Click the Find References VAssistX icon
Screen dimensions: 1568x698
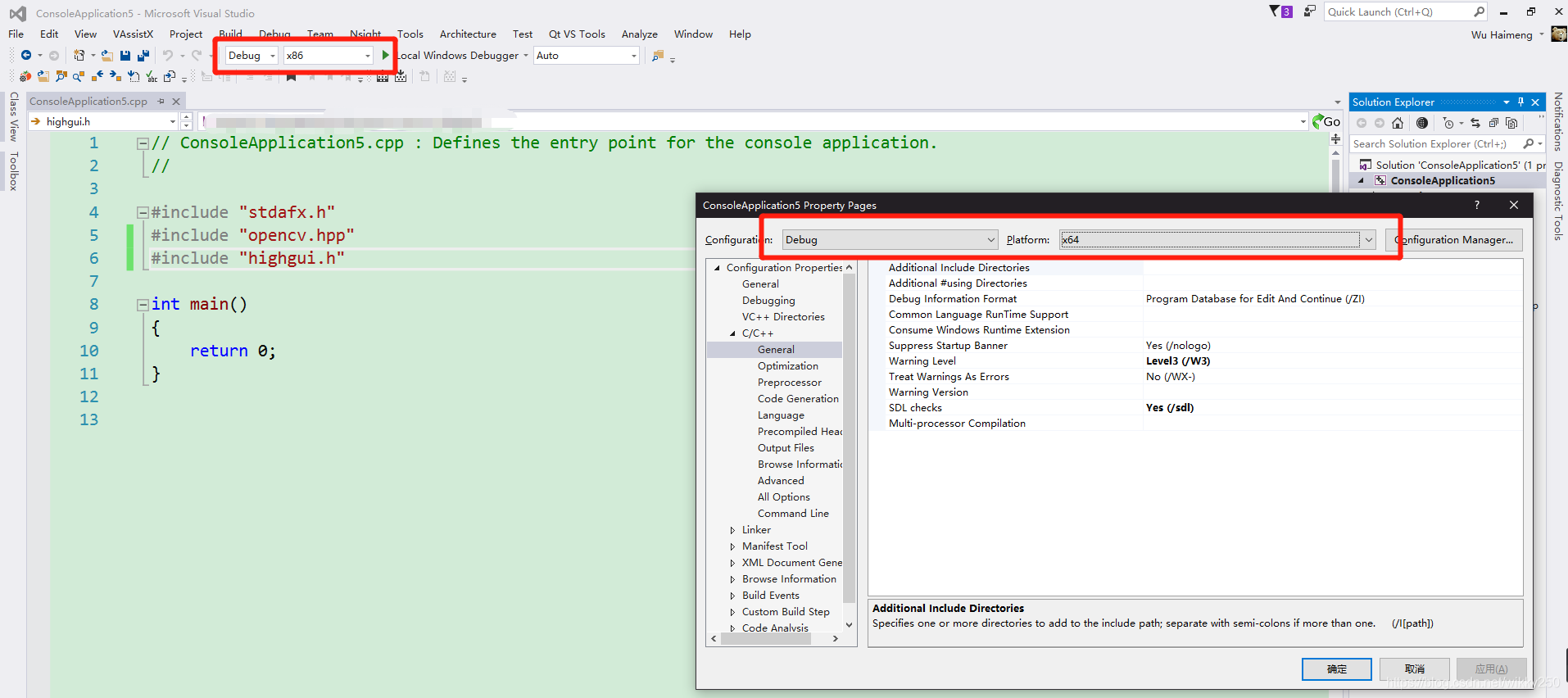(x=79, y=76)
